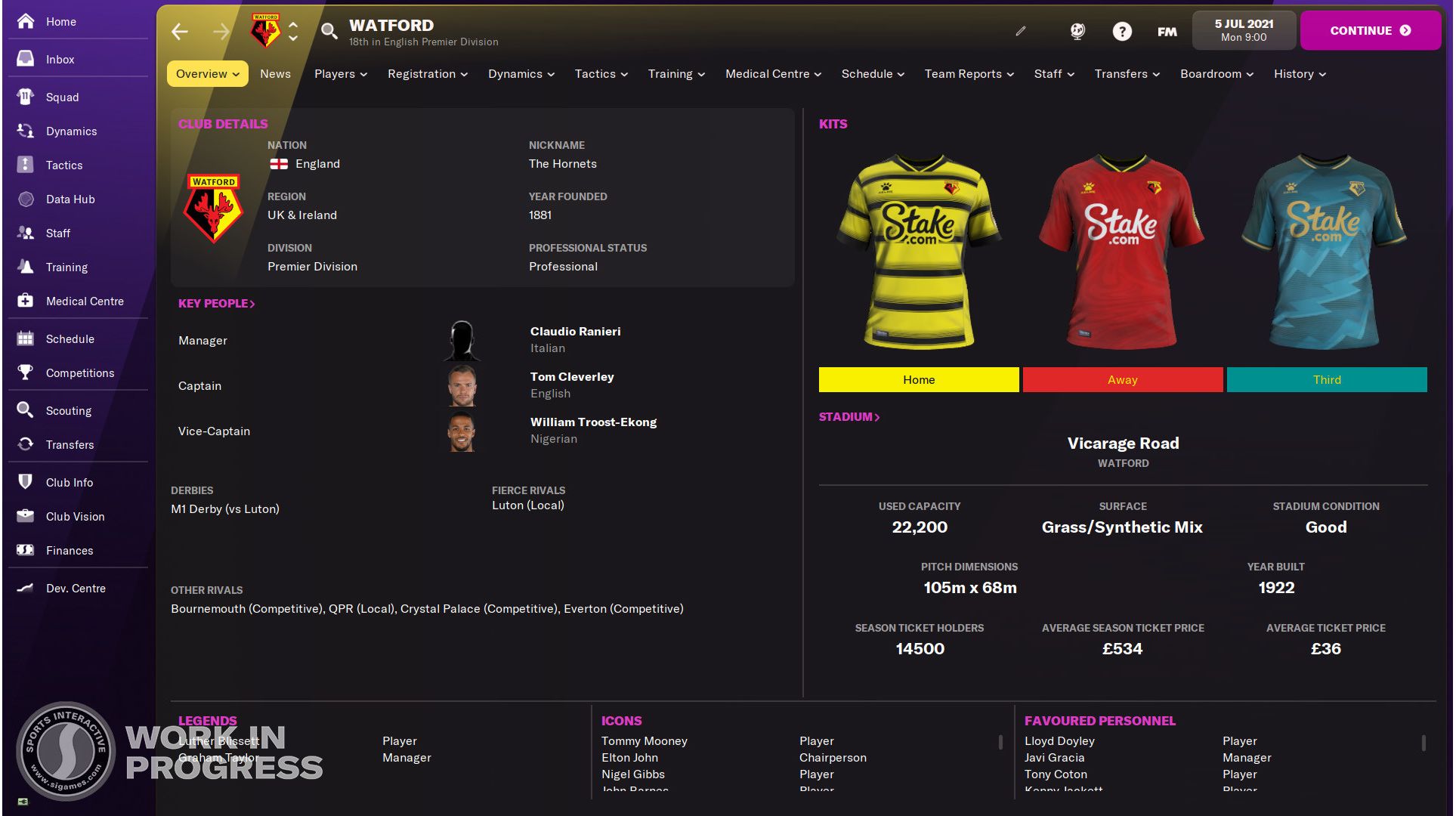Select the Home kit toggle button
The image size is (1456, 816).
coord(919,379)
